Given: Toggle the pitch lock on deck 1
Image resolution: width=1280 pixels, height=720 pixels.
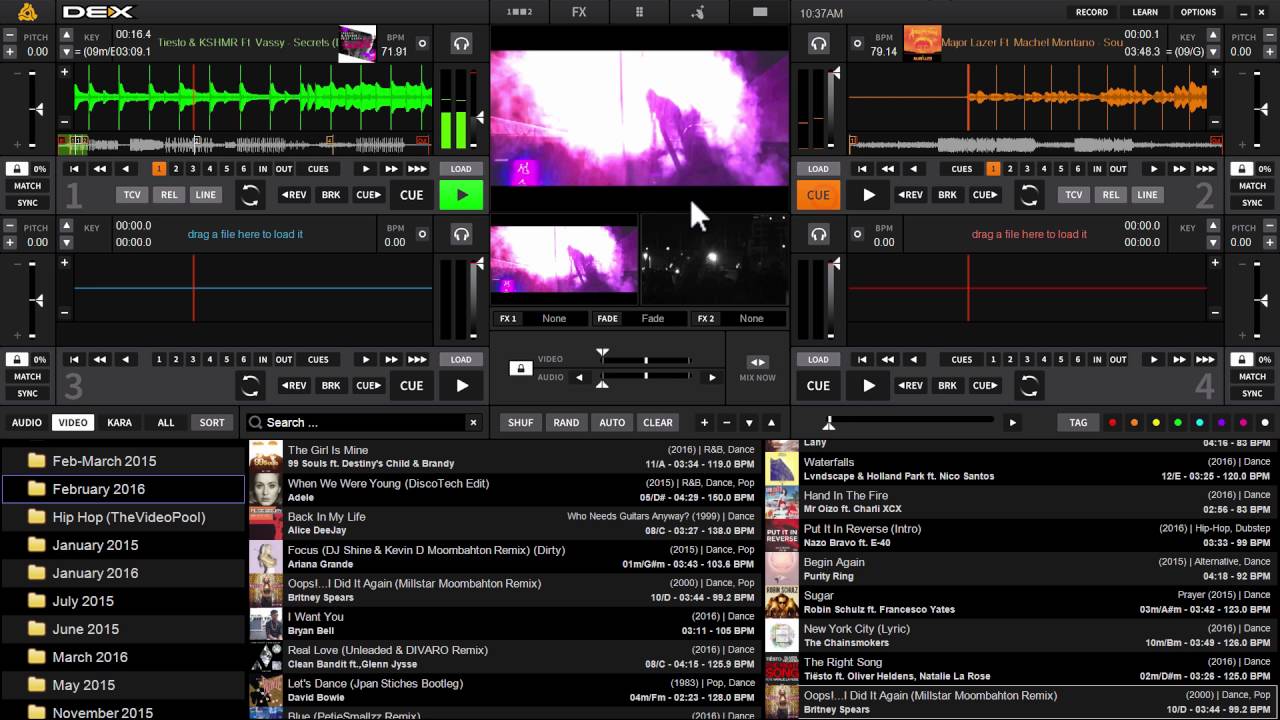Looking at the screenshot, I should pos(17,169).
